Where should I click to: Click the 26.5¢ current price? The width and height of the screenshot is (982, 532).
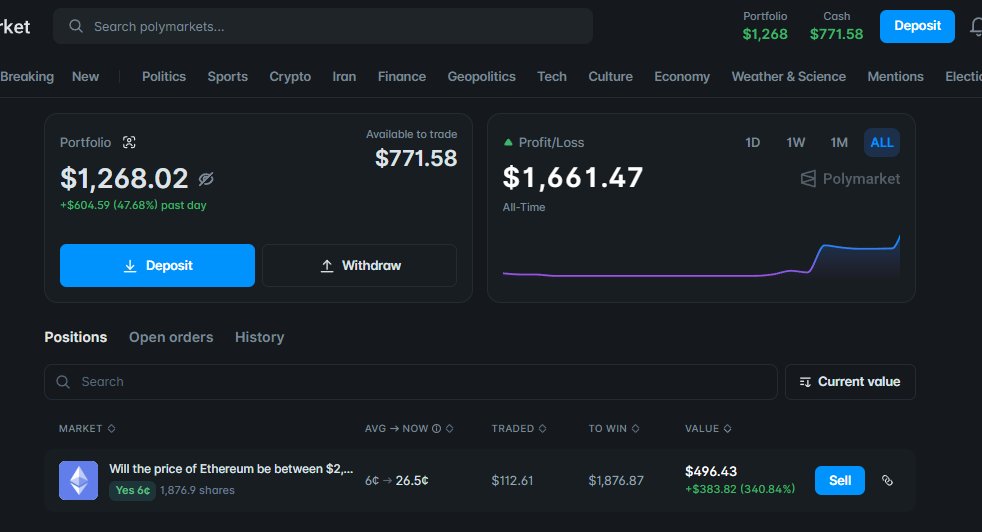tap(412, 481)
